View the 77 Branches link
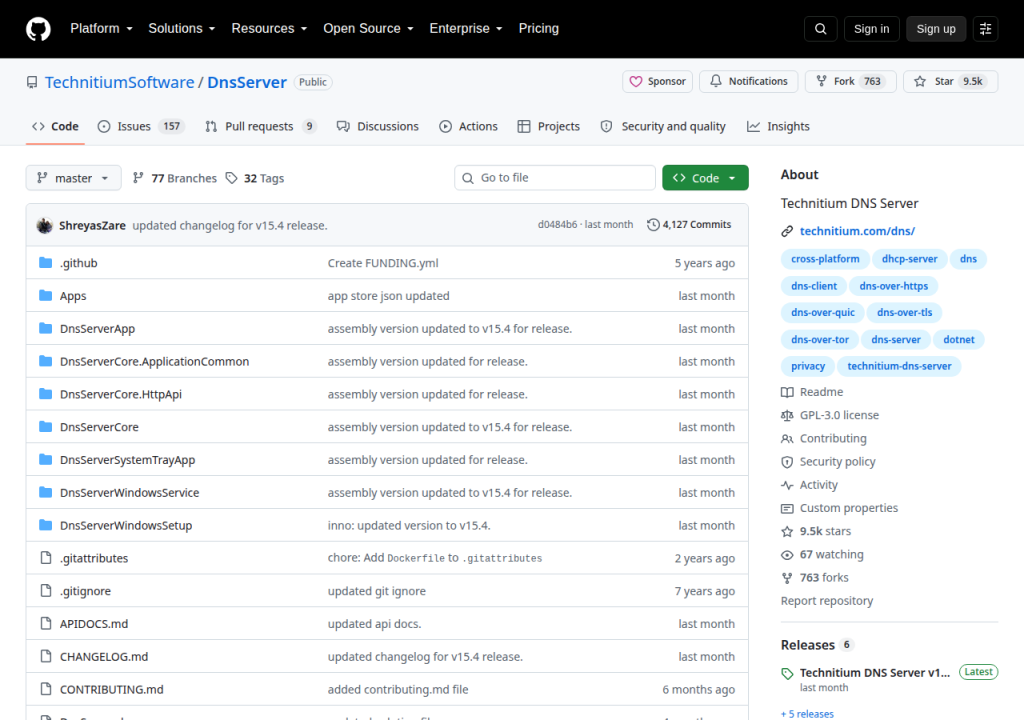This screenshot has width=1024, height=720. point(174,178)
